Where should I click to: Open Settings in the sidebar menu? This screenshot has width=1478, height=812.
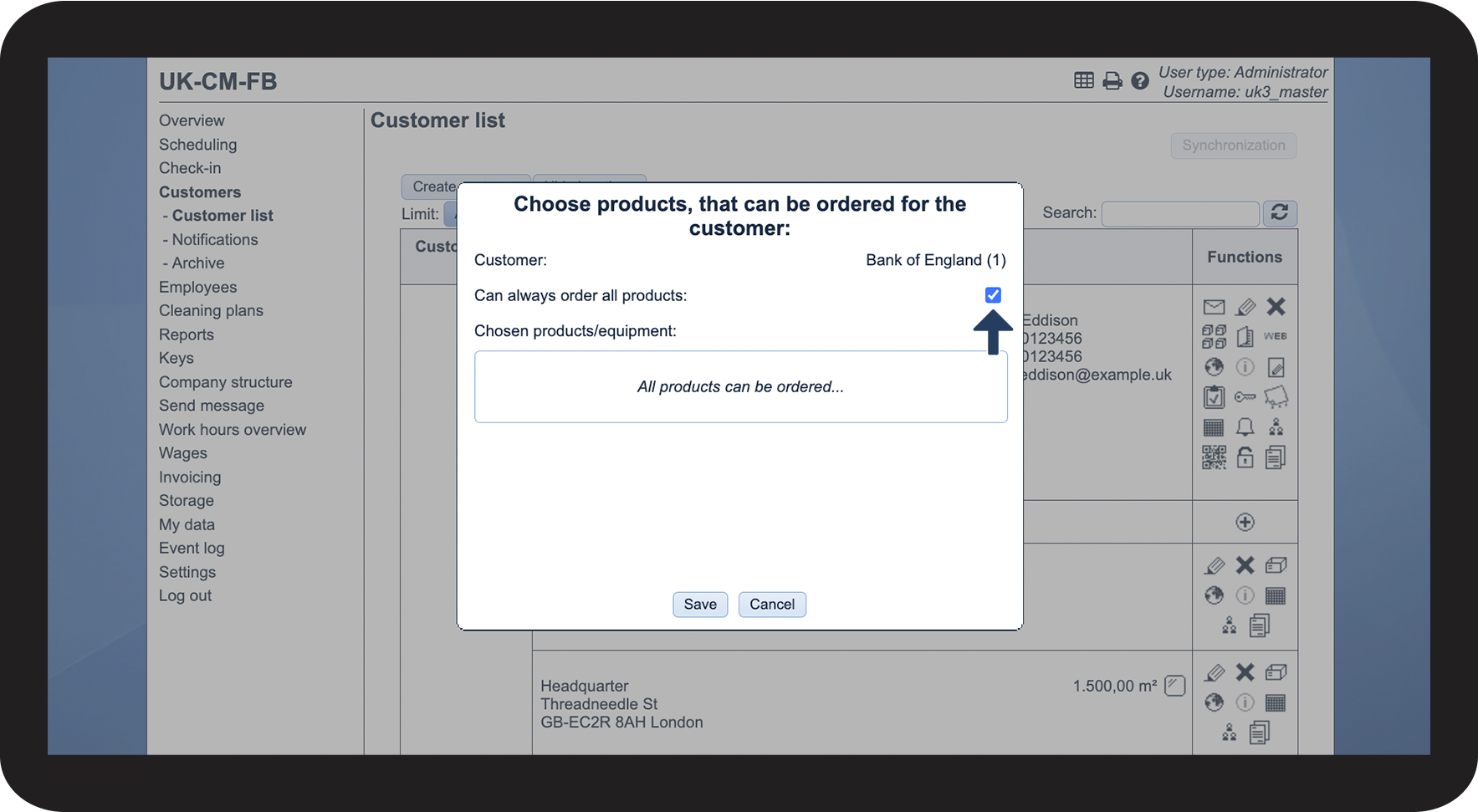187,572
